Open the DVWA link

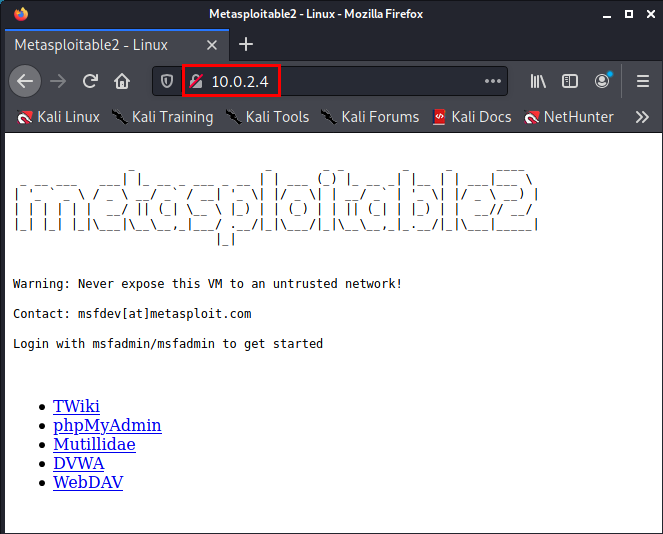point(79,463)
